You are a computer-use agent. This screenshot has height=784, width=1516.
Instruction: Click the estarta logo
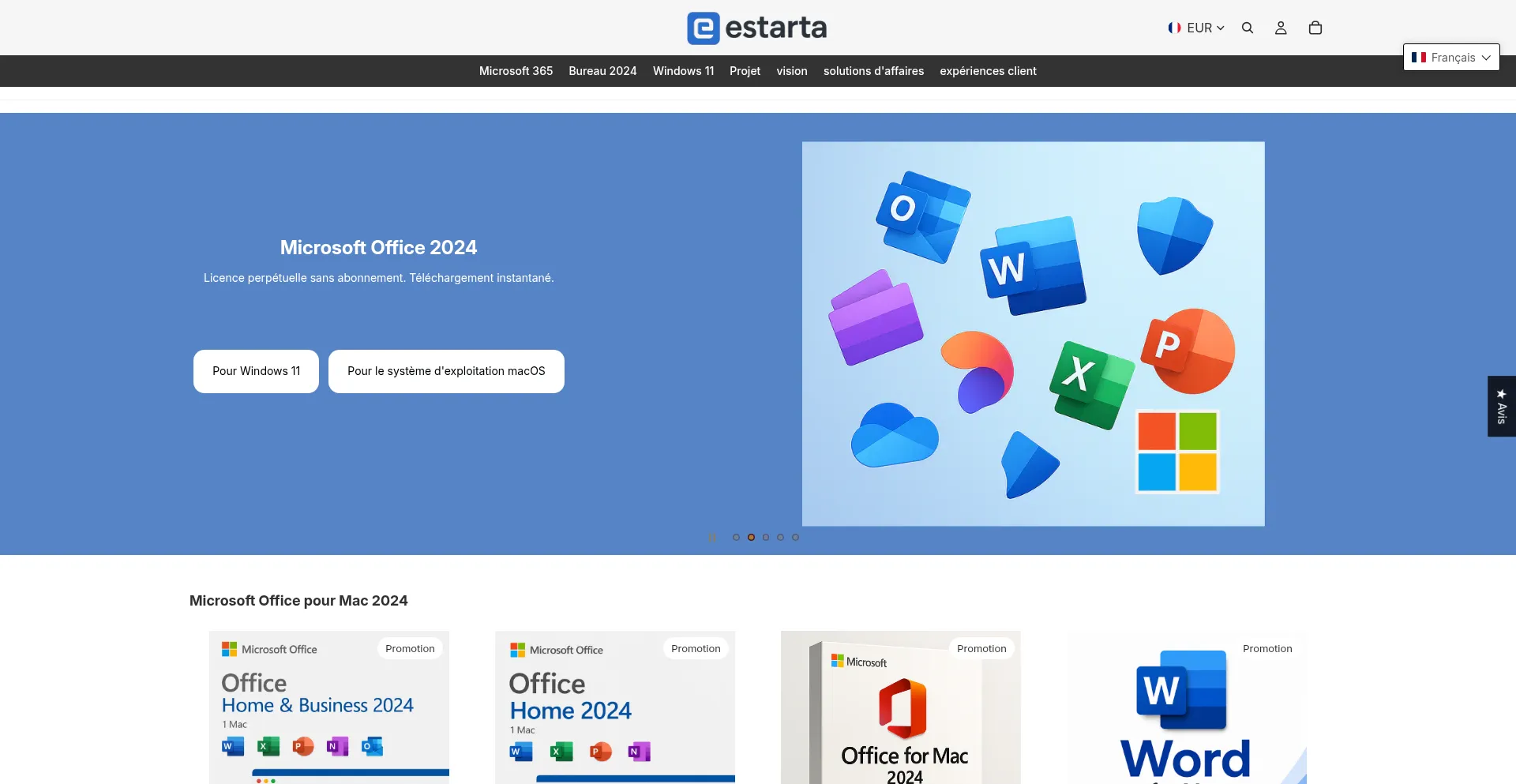pyautogui.click(x=757, y=28)
